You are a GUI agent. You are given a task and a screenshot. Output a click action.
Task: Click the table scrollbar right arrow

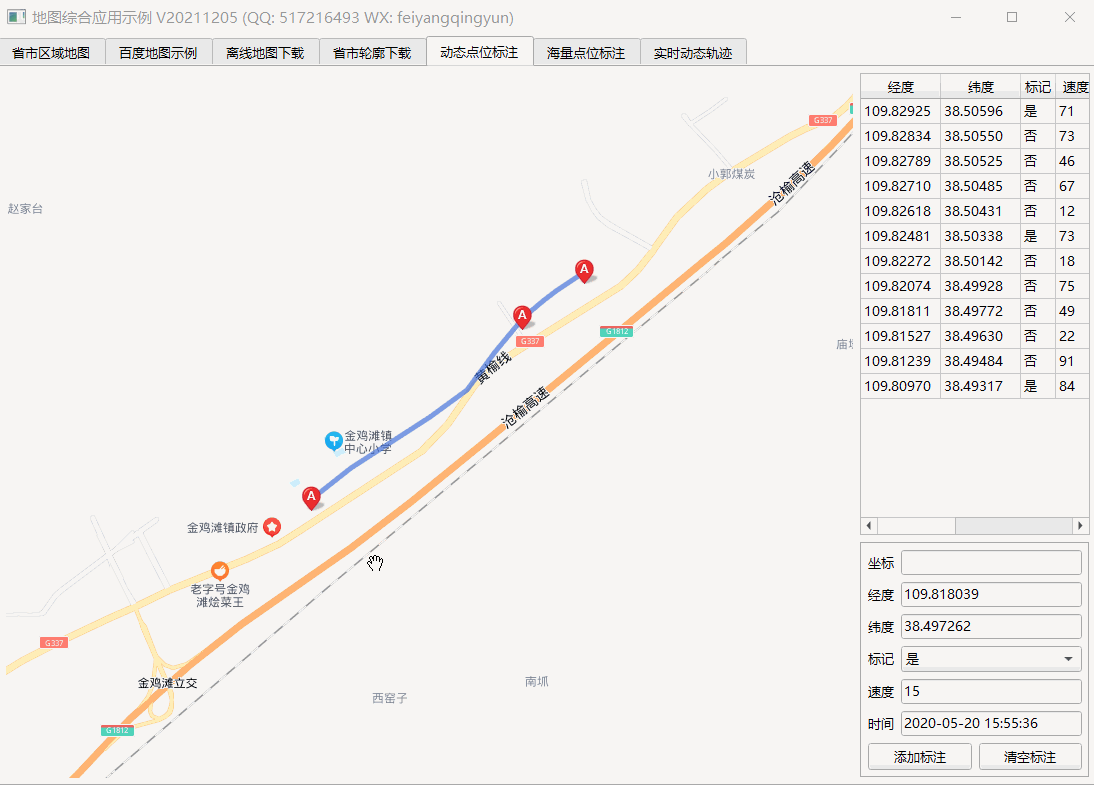pos(1080,525)
